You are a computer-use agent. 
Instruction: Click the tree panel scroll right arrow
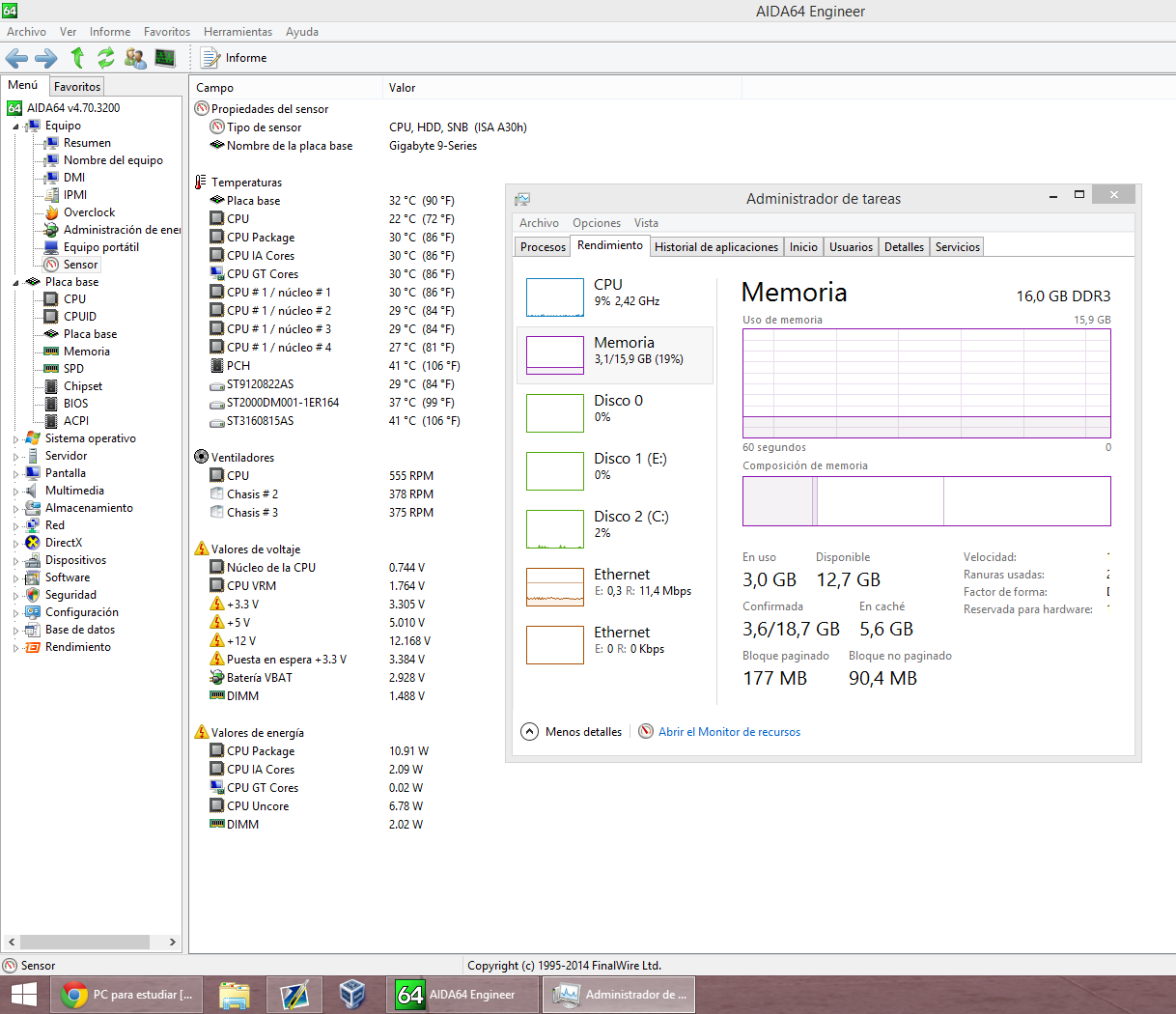(x=172, y=942)
